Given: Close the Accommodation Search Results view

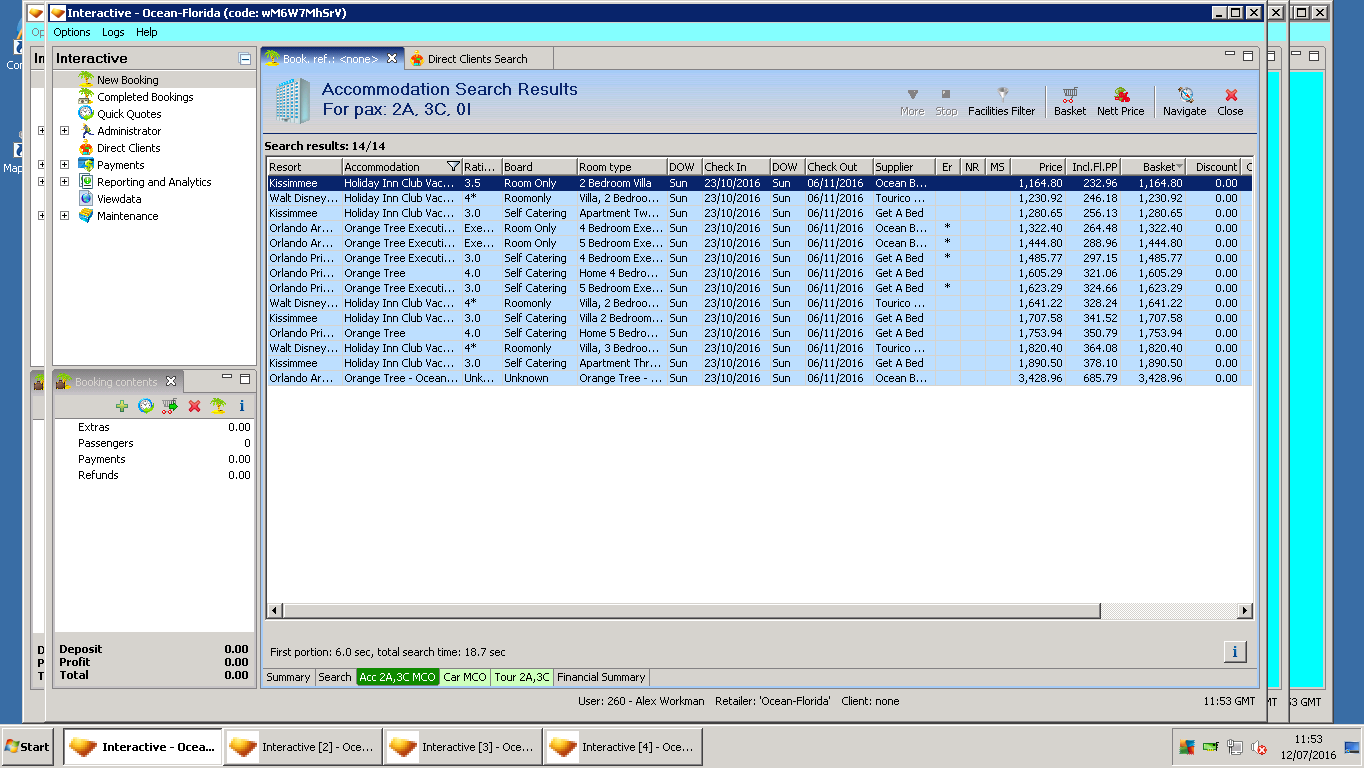Looking at the screenshot, I should (x=1230, y=101).
